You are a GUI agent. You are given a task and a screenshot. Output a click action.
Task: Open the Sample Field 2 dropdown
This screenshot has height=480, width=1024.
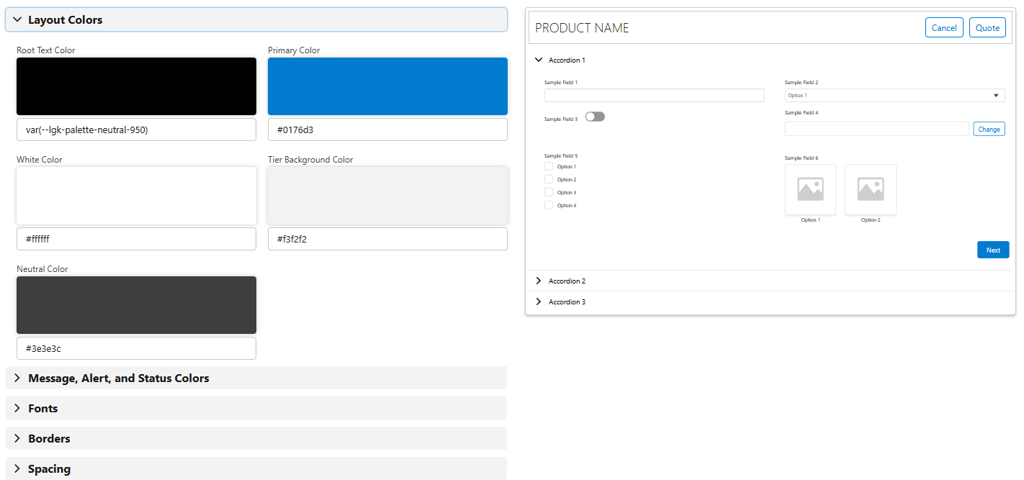895,95
